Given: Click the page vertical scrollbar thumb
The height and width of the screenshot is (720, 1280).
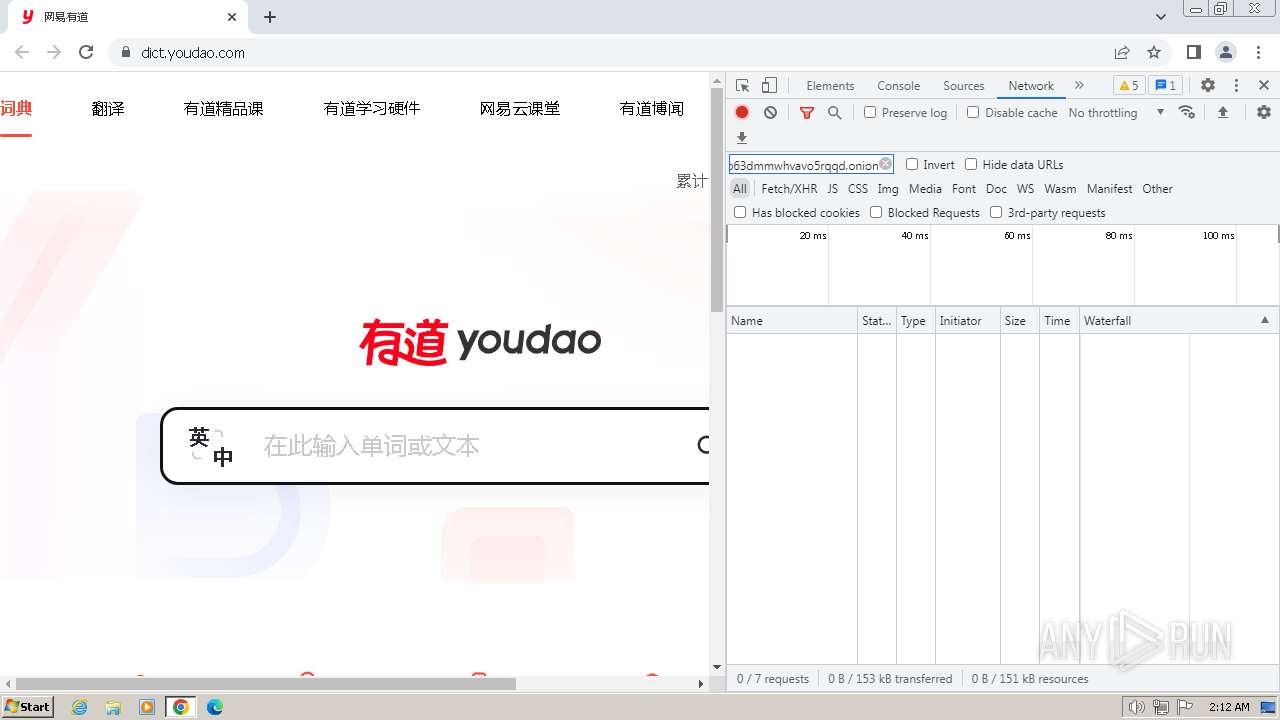Looking at the screenshot, I should point(716,200).
